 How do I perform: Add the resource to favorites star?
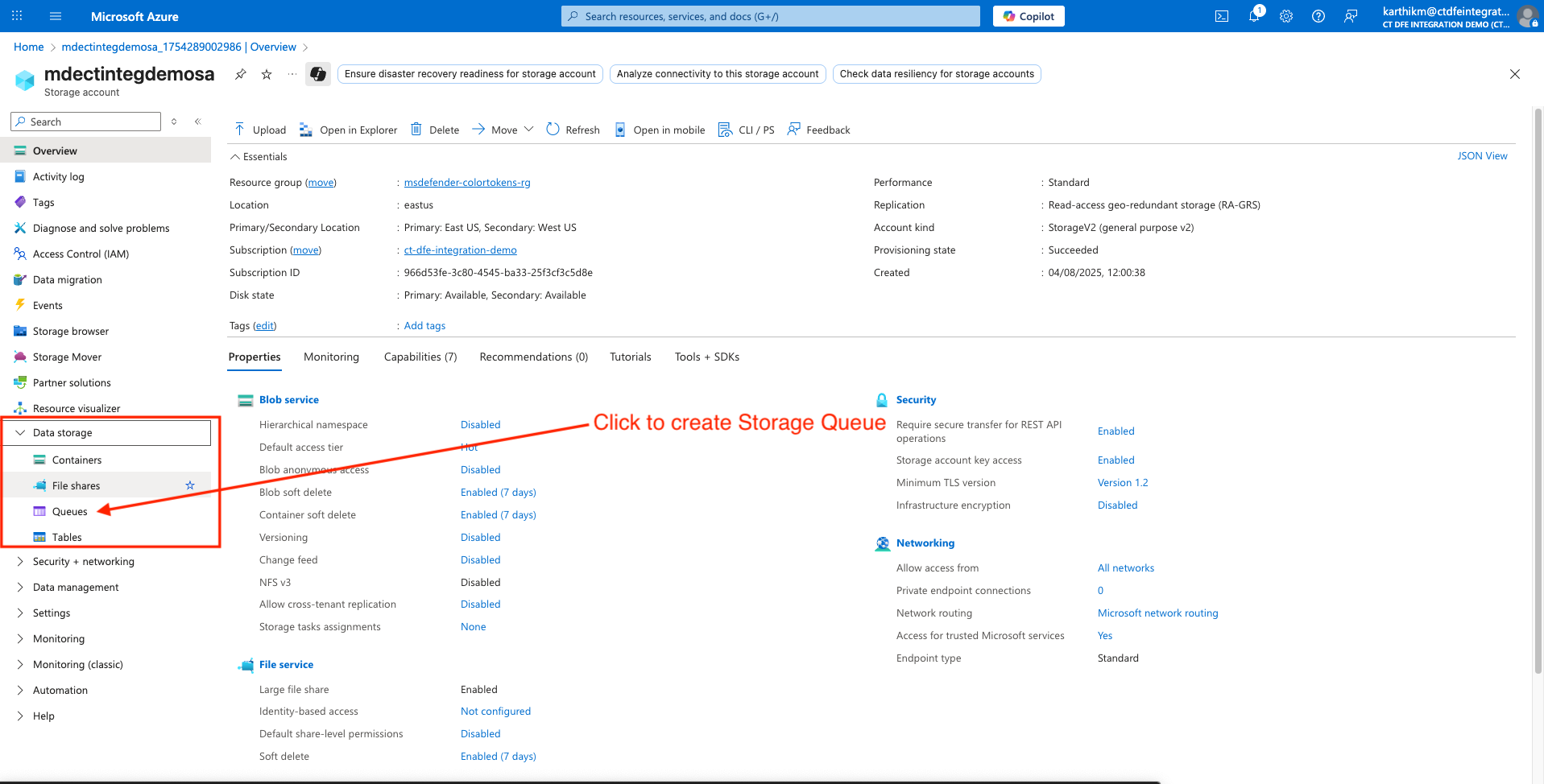click(x=267, y=74)
